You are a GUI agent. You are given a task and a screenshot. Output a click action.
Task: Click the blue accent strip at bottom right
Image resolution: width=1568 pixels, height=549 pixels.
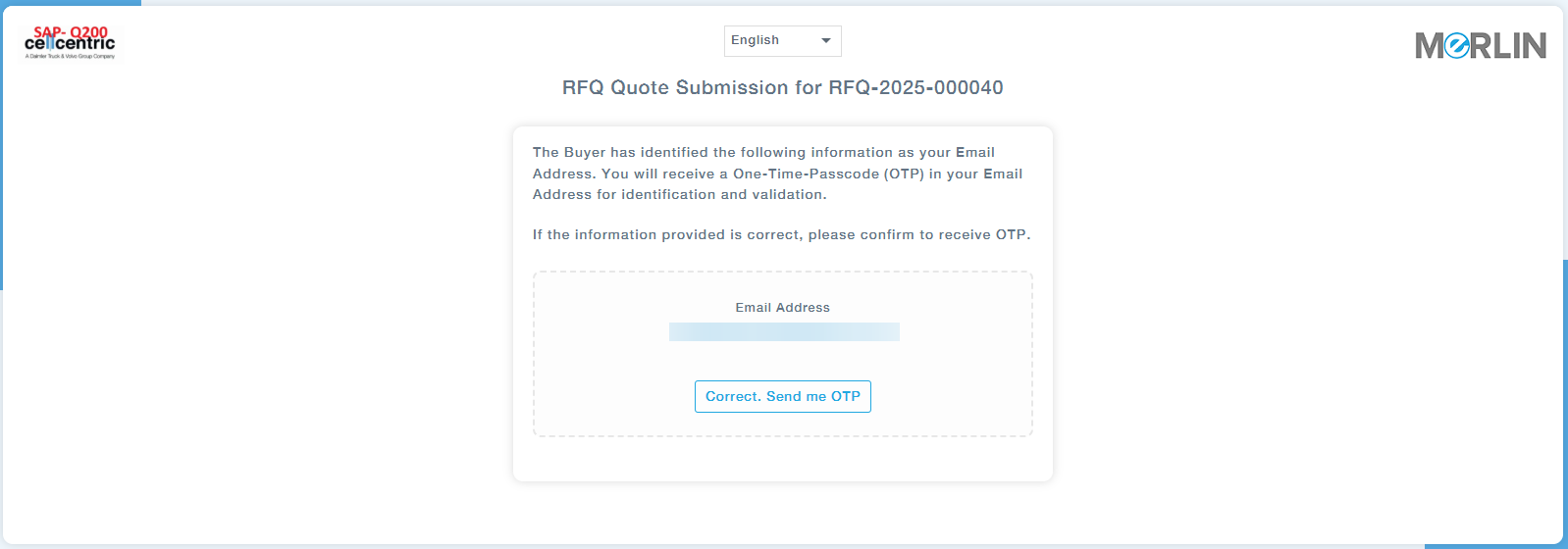(1491, 545)
